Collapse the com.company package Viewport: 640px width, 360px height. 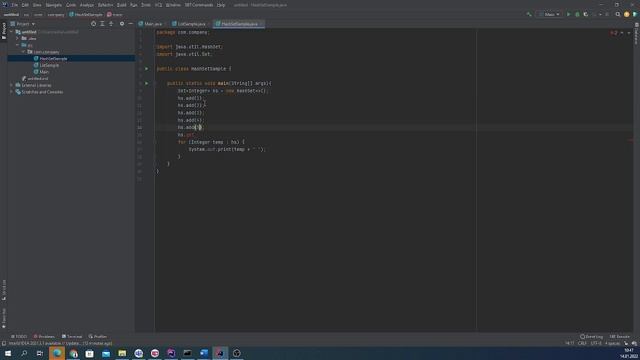[23, 52]
